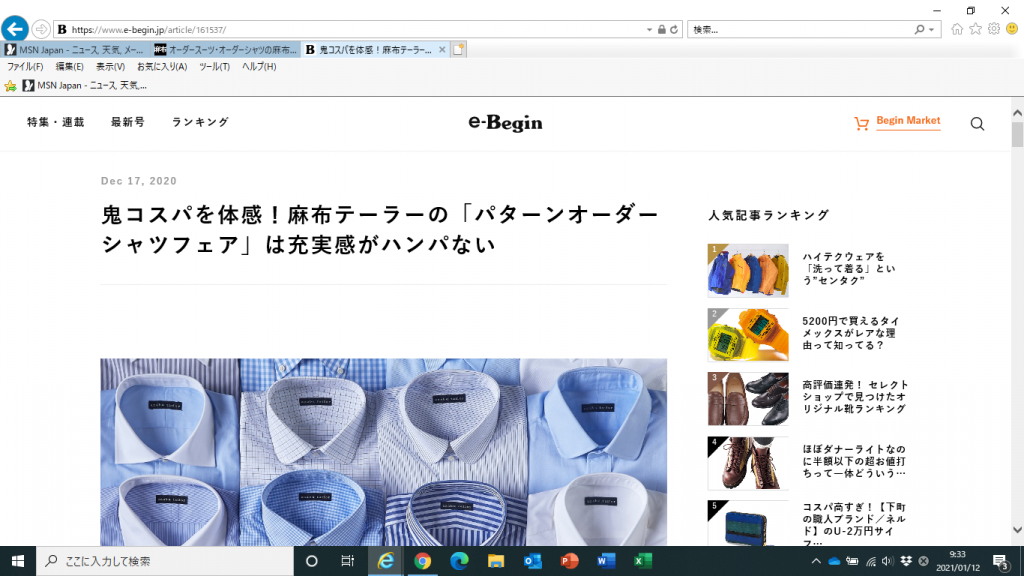The image size is (1024, 576).
Task: Close the 鬼コスパを体感 tab
Action: [442, 50]
